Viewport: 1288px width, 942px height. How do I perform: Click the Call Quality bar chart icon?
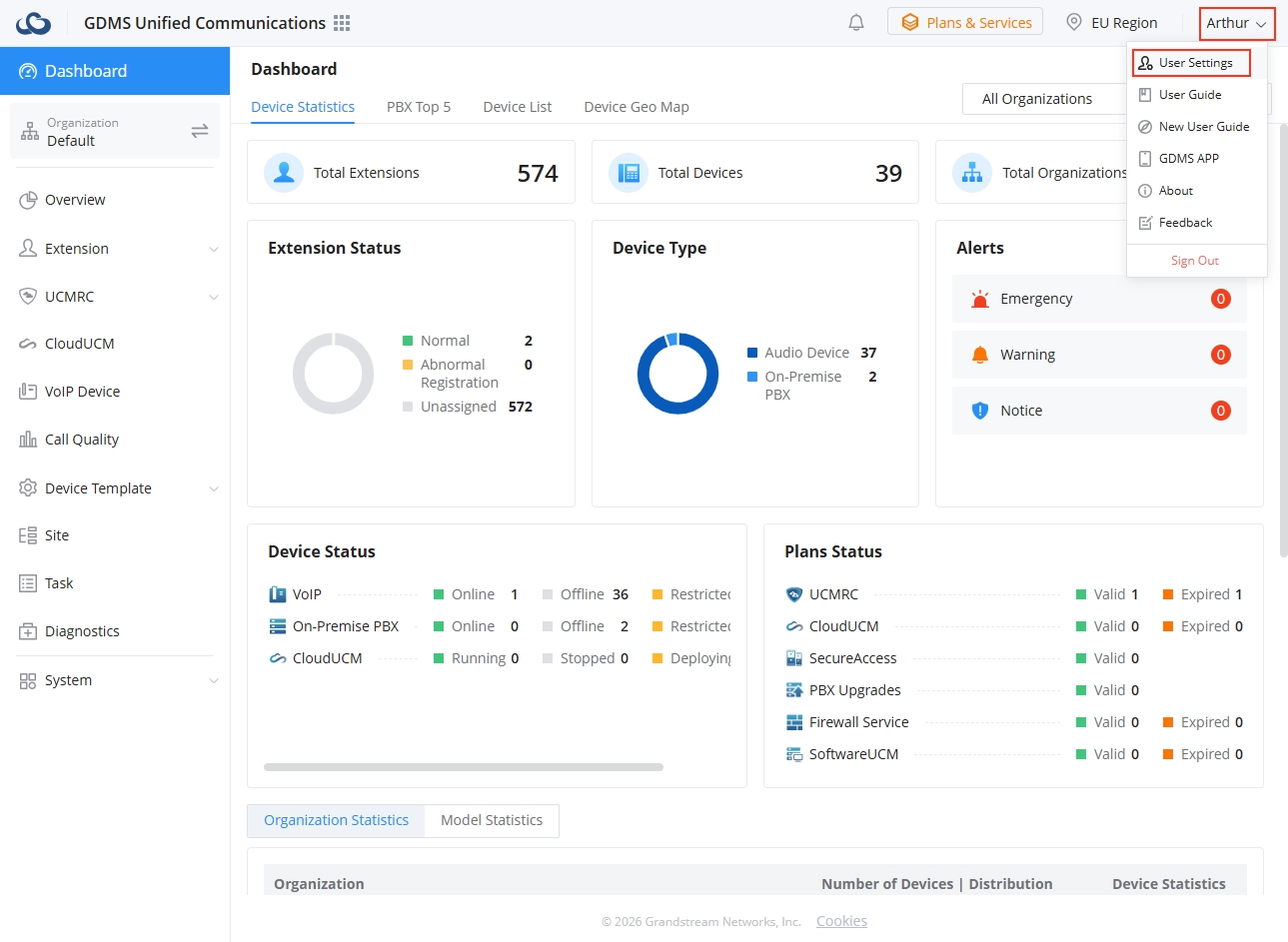[x=28, y=440]
